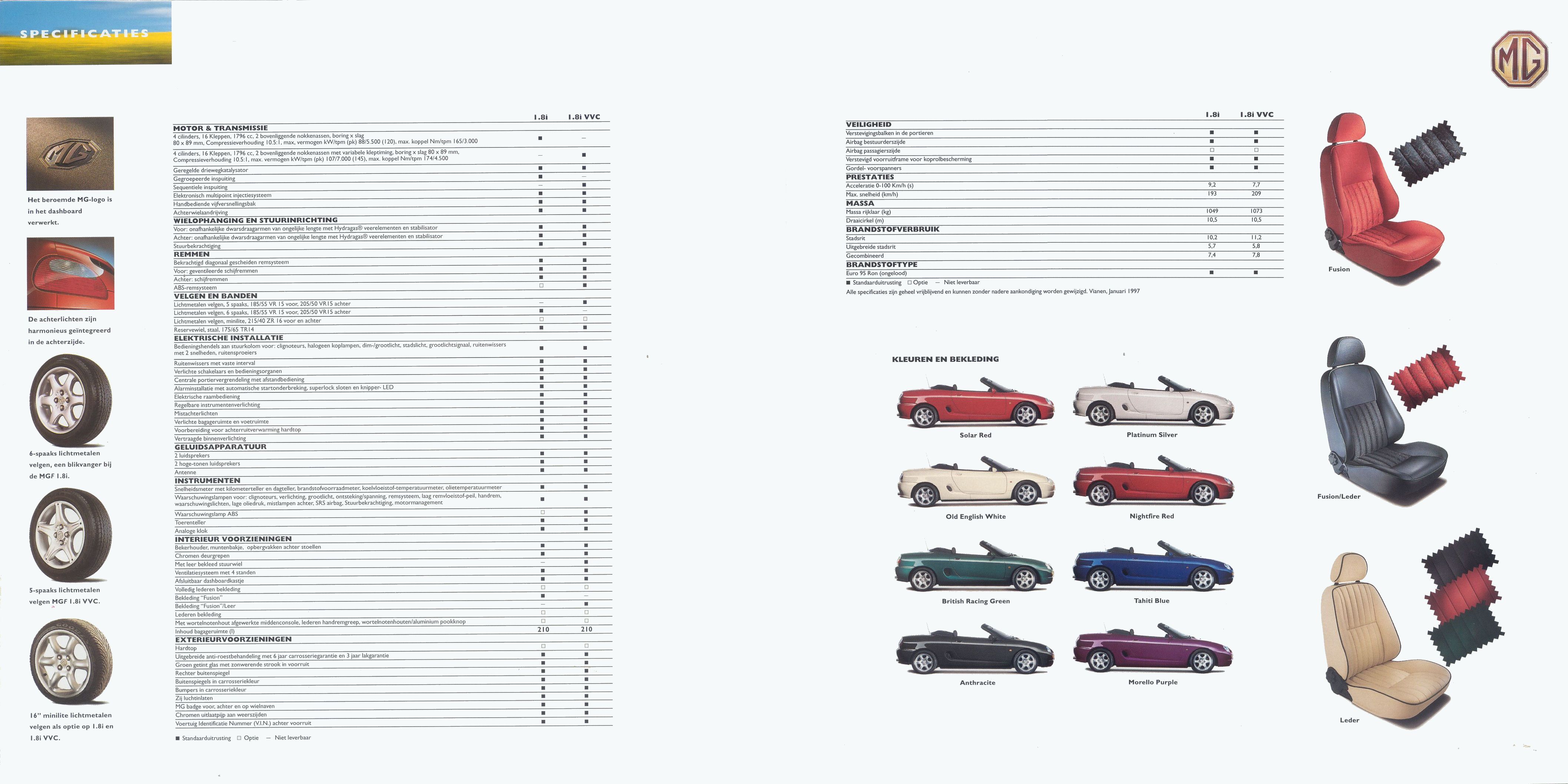Image resolution: width=1568 pixels, height=784 pixels.
Task: Click the 'Geluidsapparatuur' heading
Action: tap(220, 447)
